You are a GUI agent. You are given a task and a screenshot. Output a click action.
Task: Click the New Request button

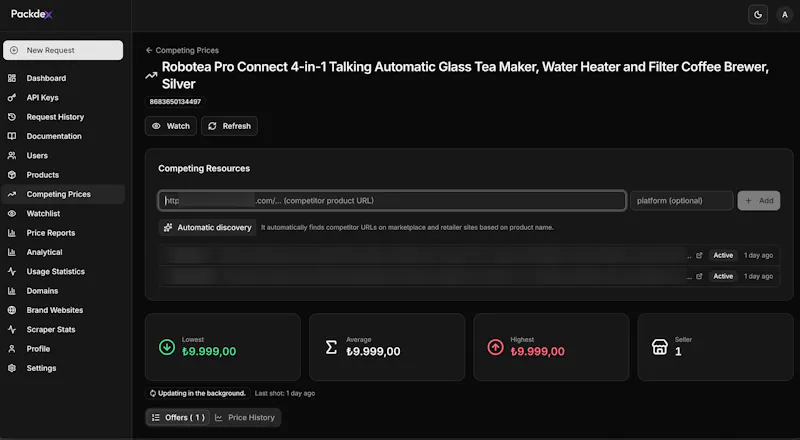click(x=63, y=50)
